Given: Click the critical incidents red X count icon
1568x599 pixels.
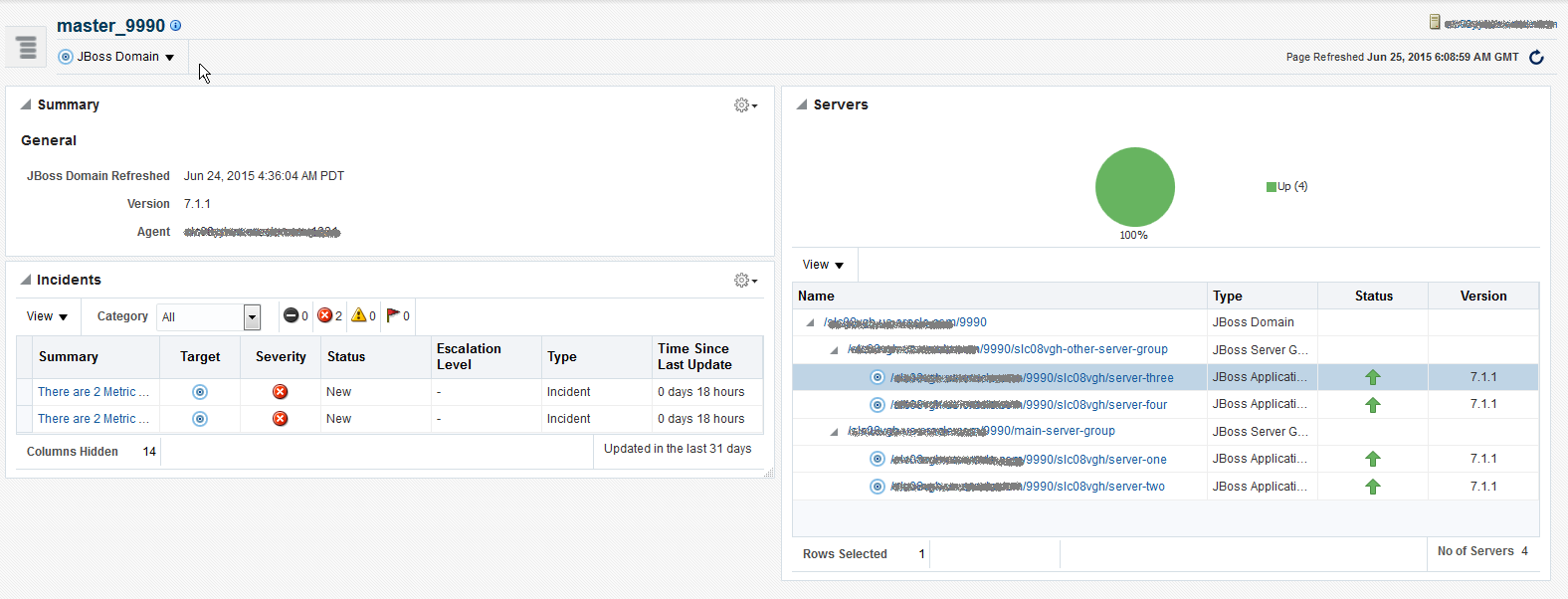Looking at the screenshot, I should pos(324,315).
